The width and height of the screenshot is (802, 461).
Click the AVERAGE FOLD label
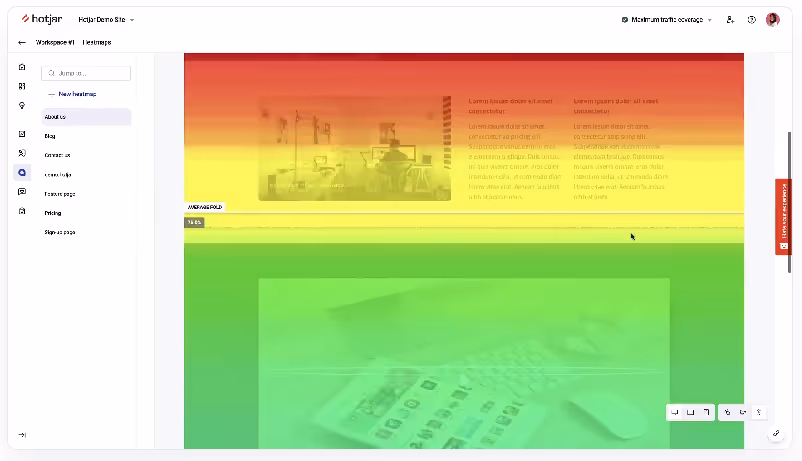pyautogui.click(x=205, y=207)
